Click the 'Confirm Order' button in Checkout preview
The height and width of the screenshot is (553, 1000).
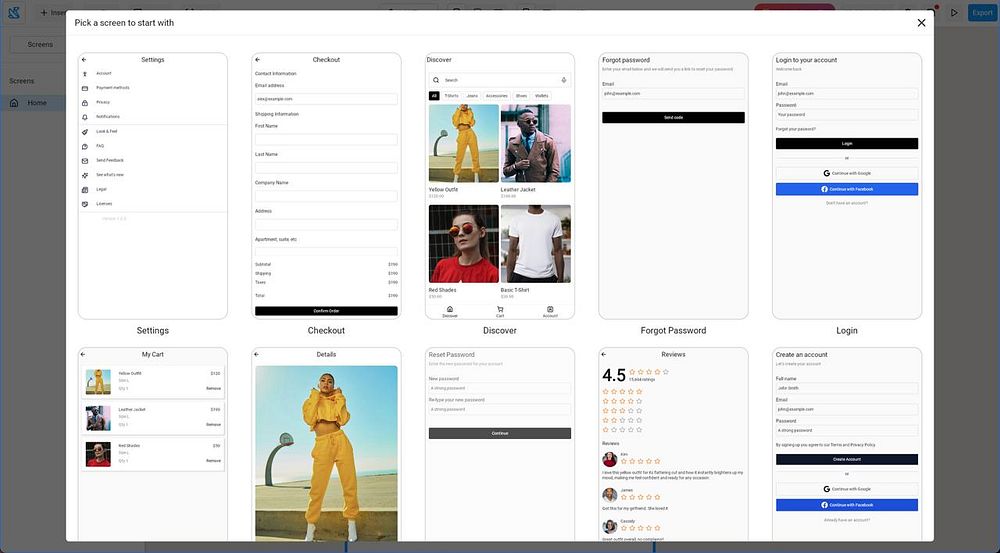[326, 311]
